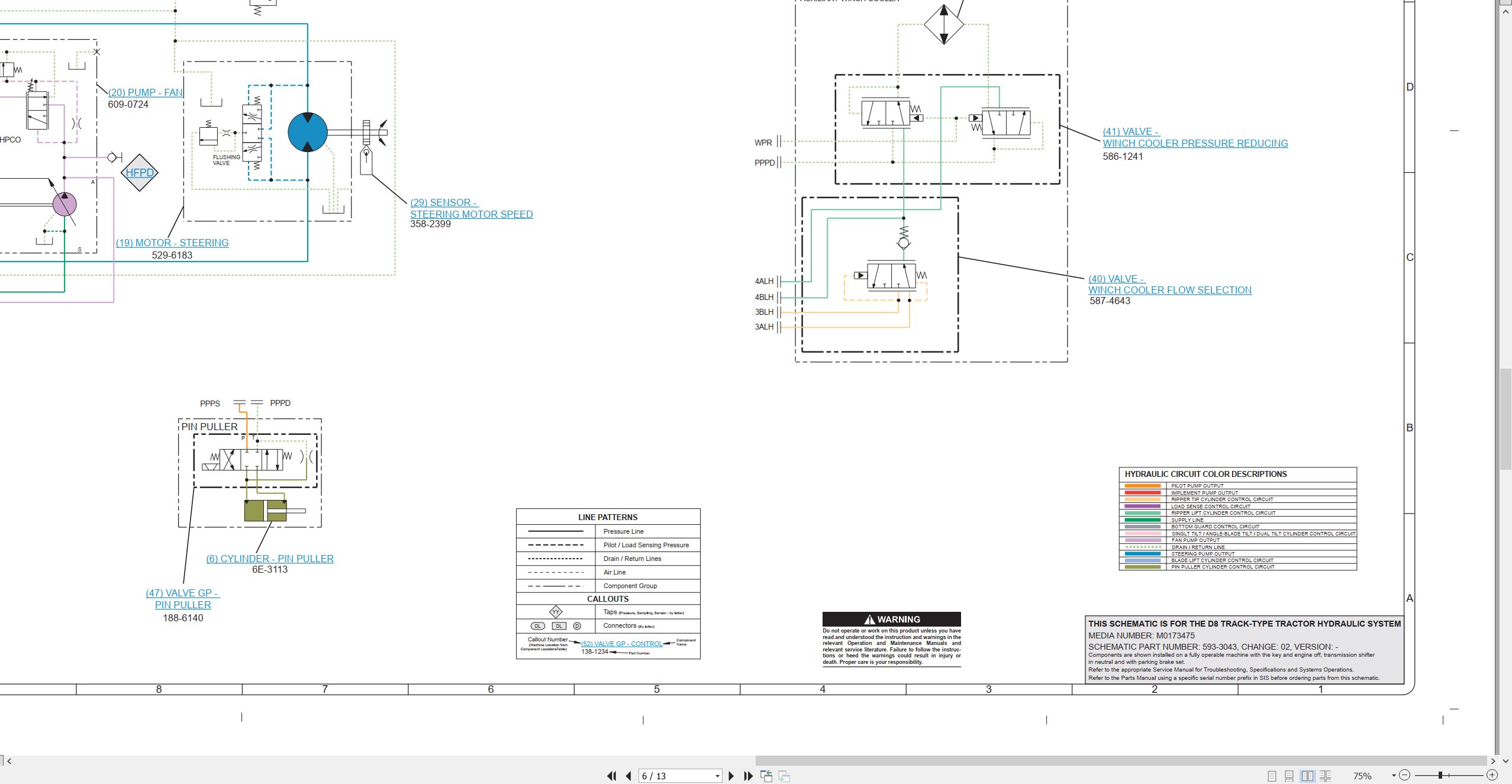Click the scroll up arrow

point(1505,12)
